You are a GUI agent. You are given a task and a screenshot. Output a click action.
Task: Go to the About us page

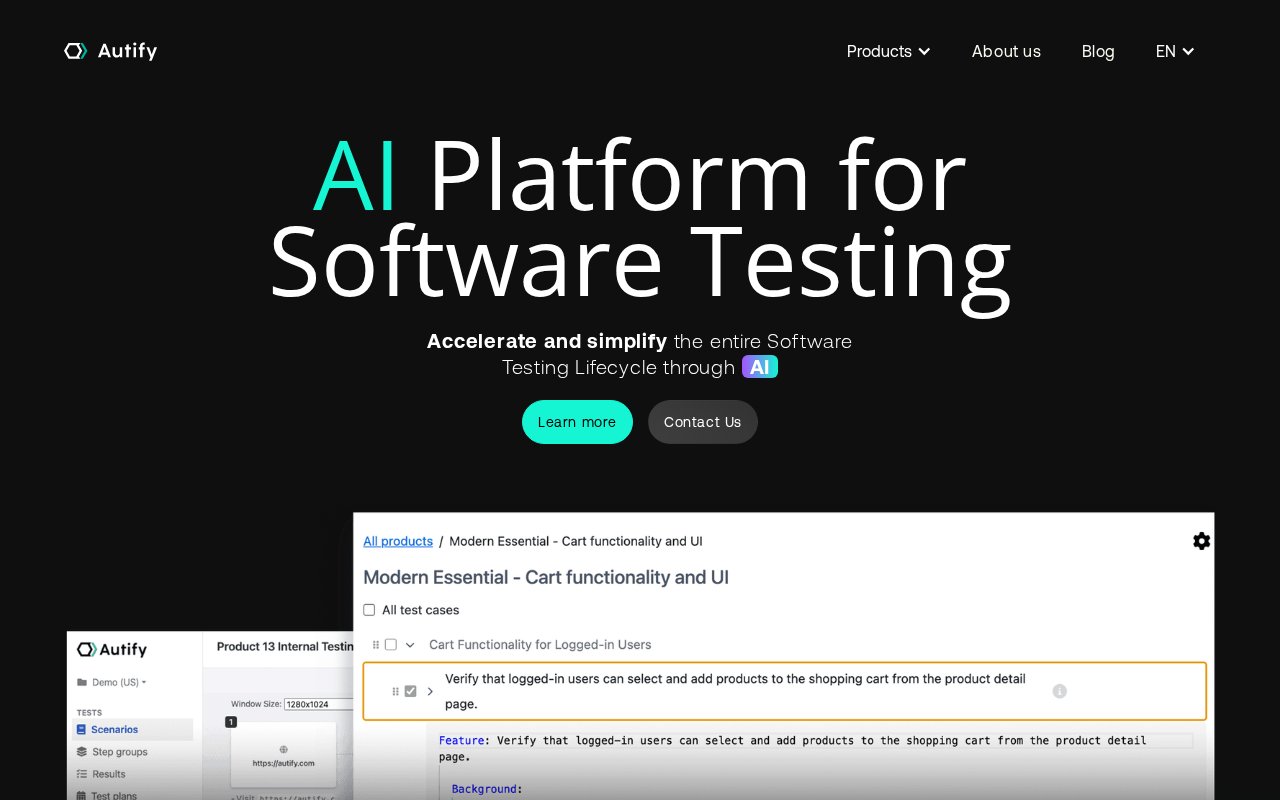[1006, 51]
